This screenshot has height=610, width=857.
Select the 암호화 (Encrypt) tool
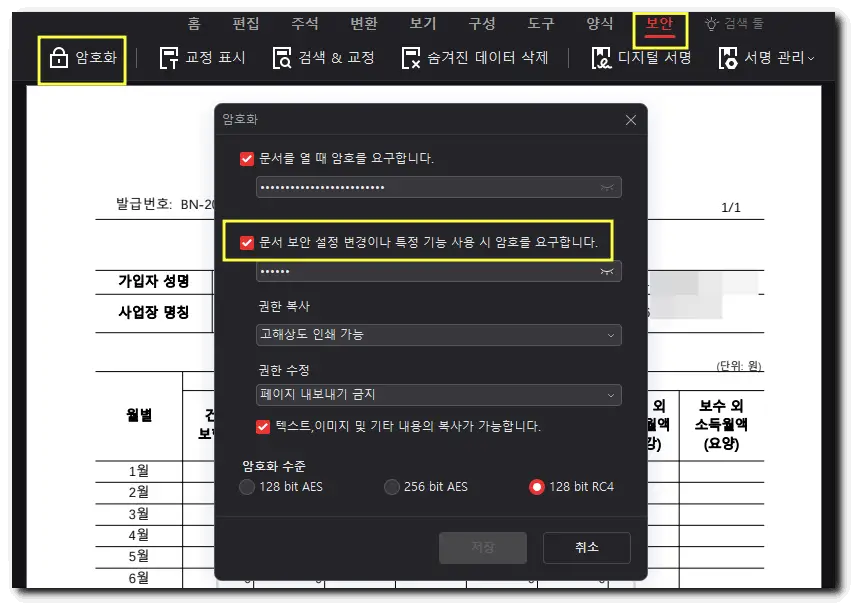[83, 60]
